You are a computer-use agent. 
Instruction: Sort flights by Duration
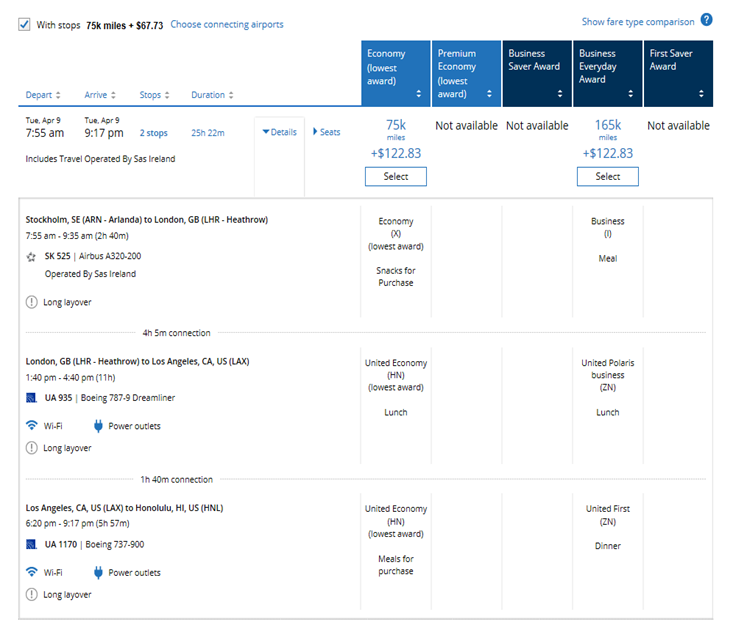(x=212, y=95)
